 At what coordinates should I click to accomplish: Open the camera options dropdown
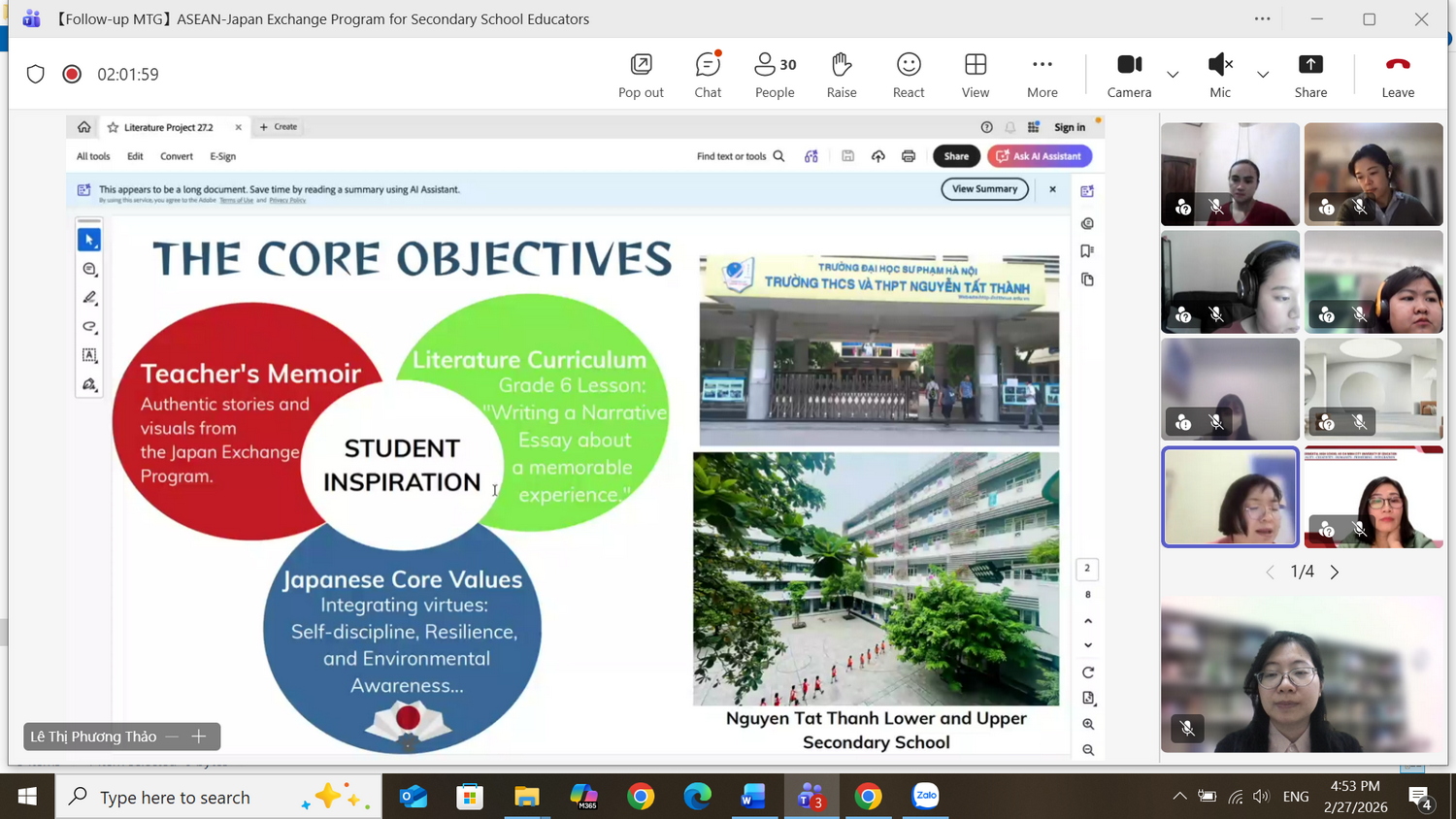[x=1173, y=75]
